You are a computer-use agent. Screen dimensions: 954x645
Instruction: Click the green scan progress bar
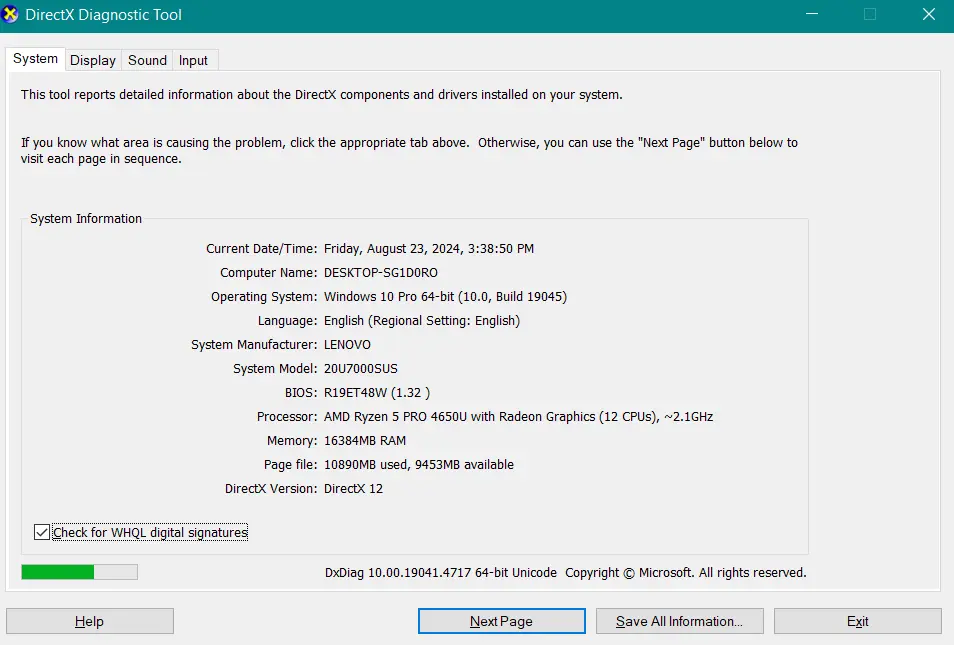pyautogui.click(x=79, y=572)
